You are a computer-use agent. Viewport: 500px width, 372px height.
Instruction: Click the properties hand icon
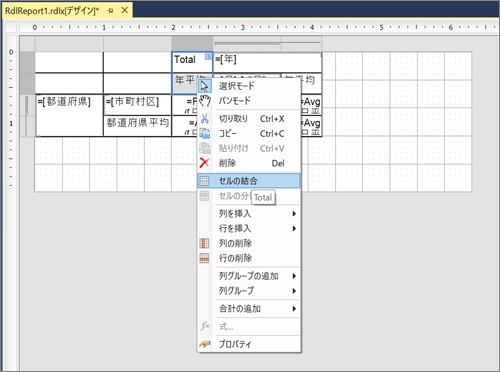click(x=204, y=344)
